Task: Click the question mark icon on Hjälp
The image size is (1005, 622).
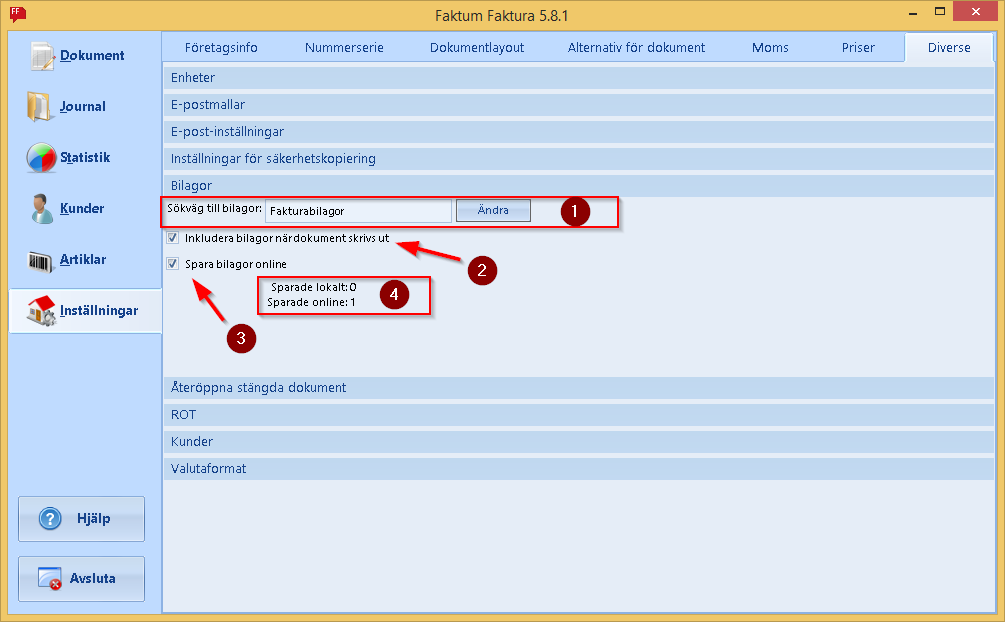Action: [50, 519]
